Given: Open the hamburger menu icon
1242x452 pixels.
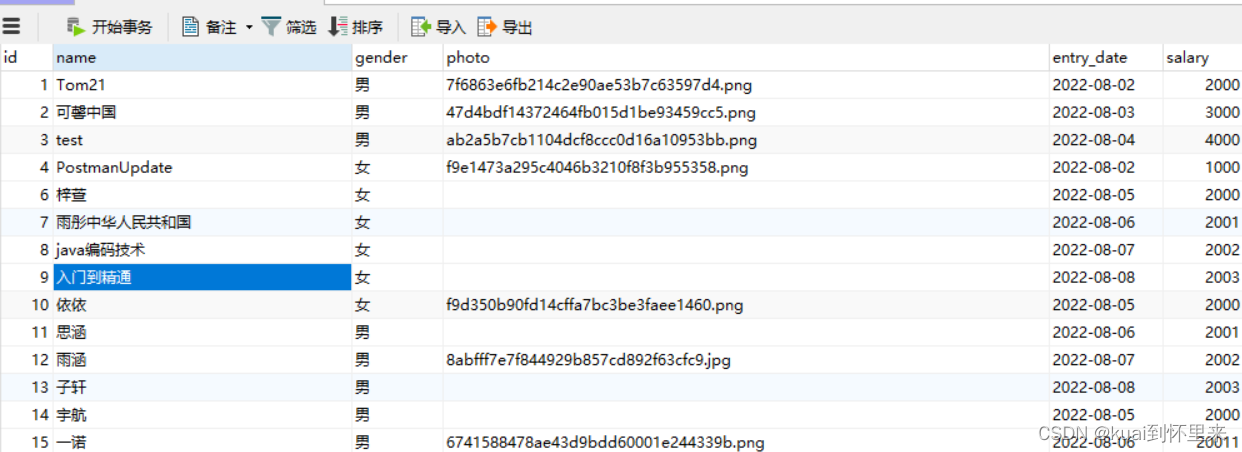Looking at the screenshot, I should coord(11,27).
